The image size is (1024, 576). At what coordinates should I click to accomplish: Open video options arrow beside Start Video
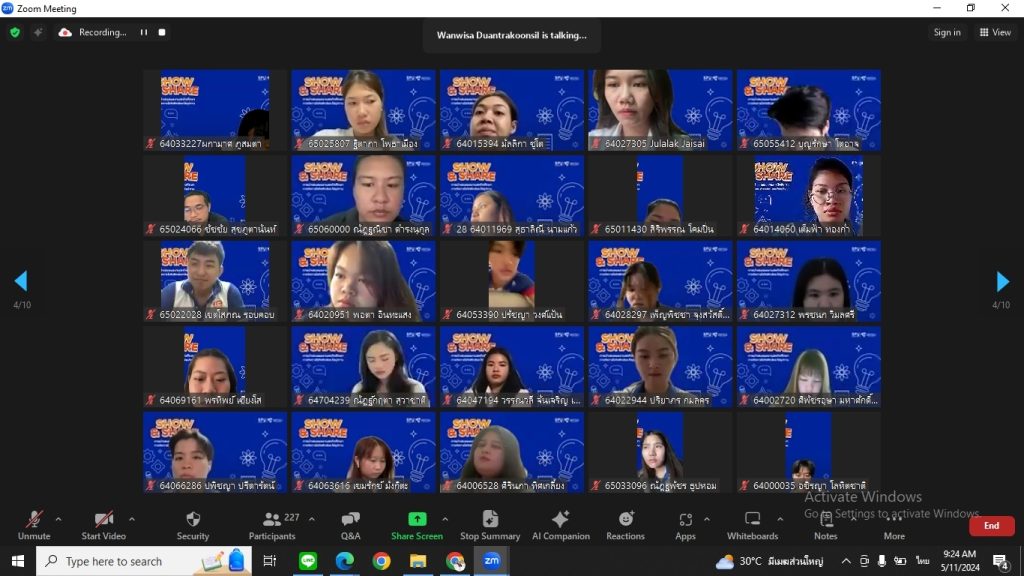click(132, 519)
